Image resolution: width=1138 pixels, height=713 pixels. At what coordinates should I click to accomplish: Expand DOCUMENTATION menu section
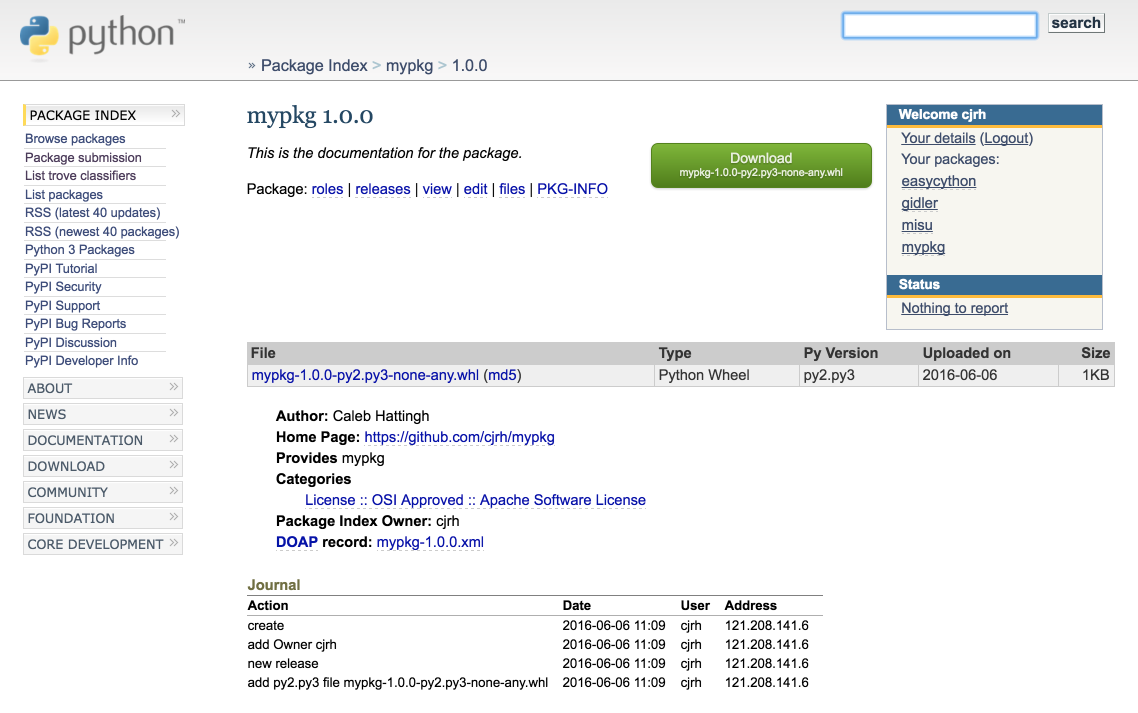tap(102, 440)
